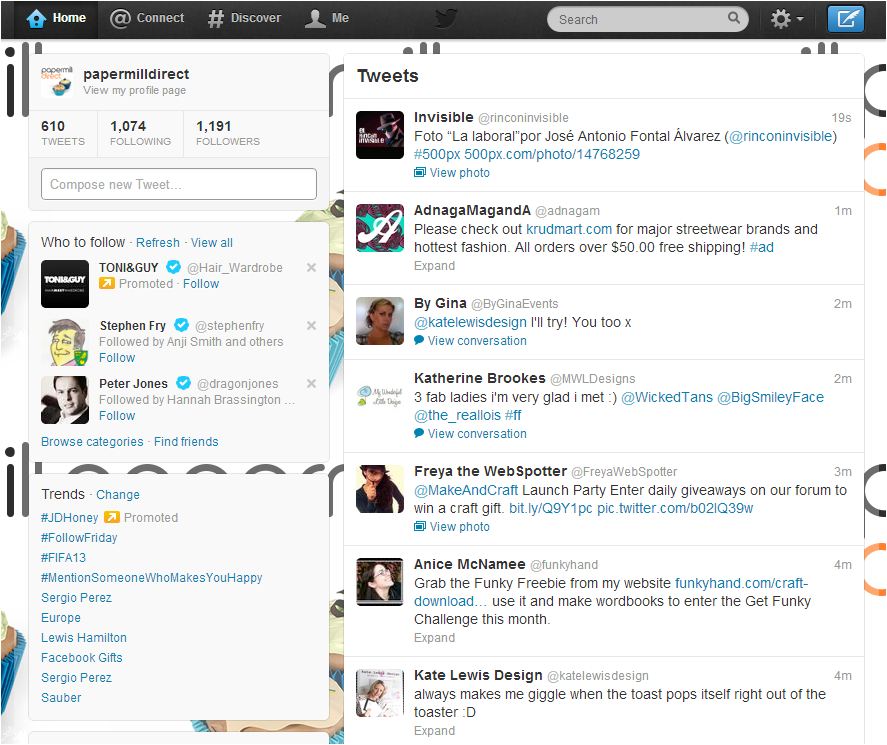
Task: Click Kate Lewis Design's avatar
Action: pyautogui.click(x=380, y=693)
